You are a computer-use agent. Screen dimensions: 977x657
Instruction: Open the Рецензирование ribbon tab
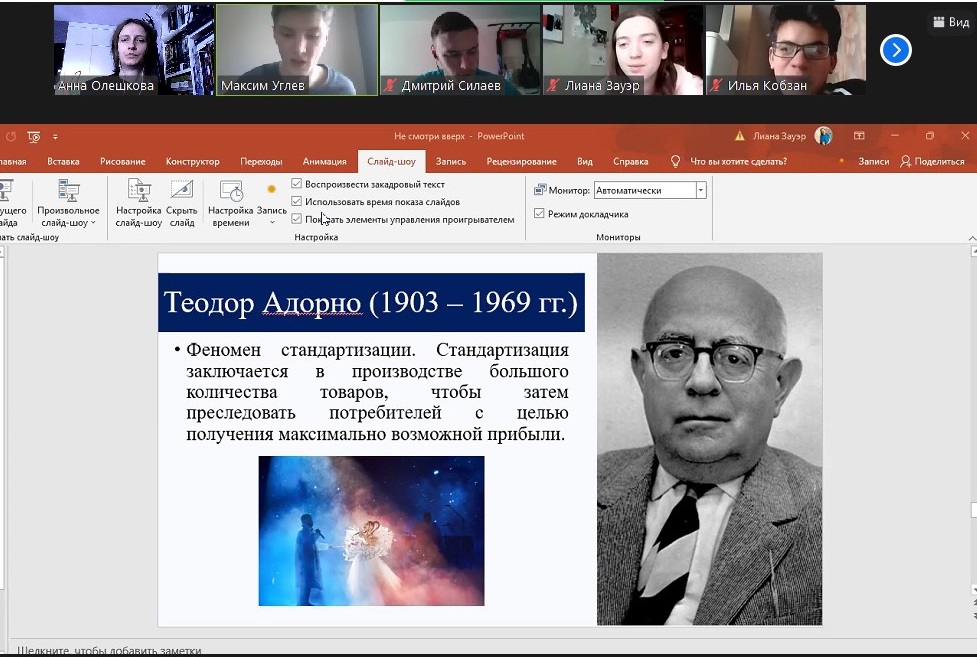tap(521, 161)
